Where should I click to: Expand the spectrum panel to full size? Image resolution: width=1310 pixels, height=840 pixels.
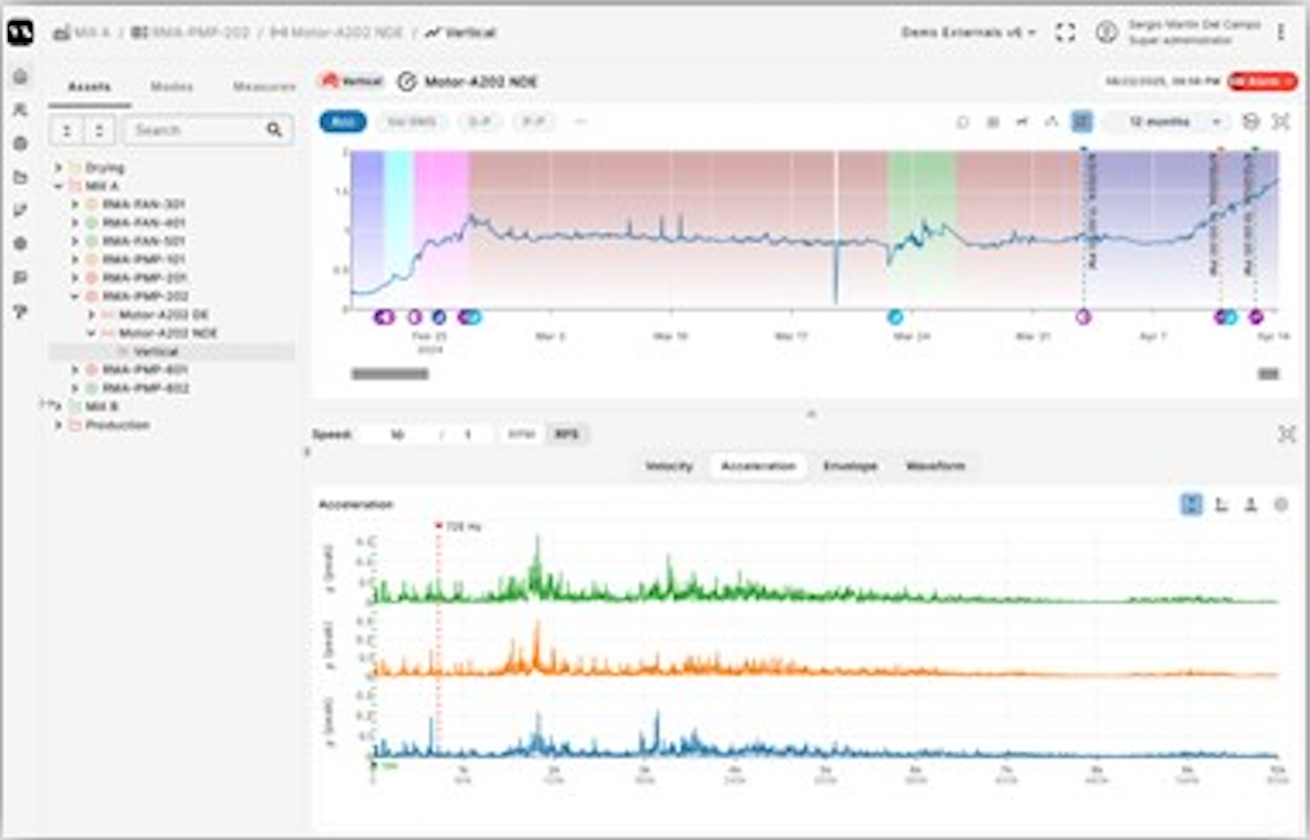(1286, 434)
